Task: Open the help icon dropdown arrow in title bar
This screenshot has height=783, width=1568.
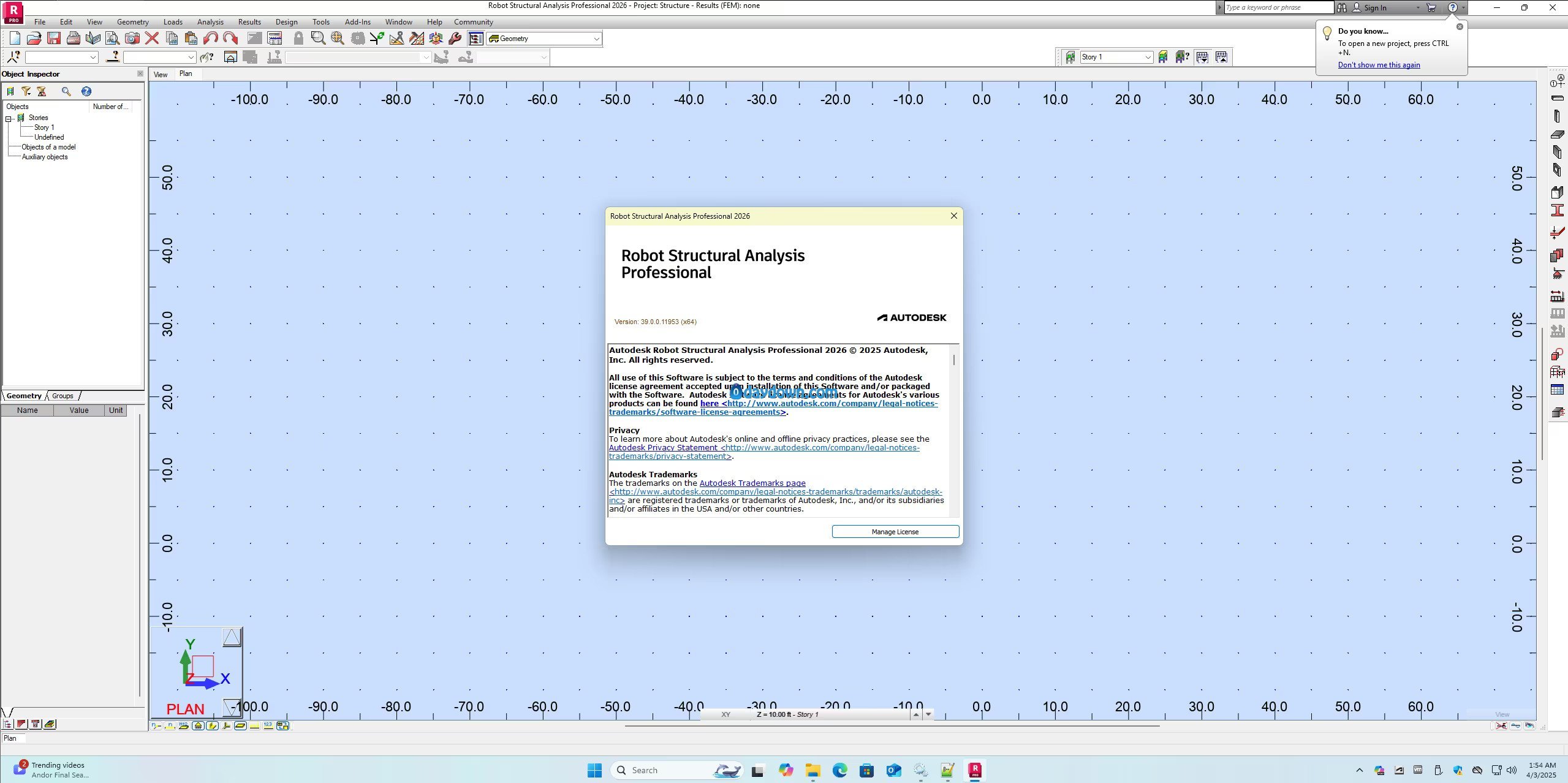Action: click(x=1463, y=7)
